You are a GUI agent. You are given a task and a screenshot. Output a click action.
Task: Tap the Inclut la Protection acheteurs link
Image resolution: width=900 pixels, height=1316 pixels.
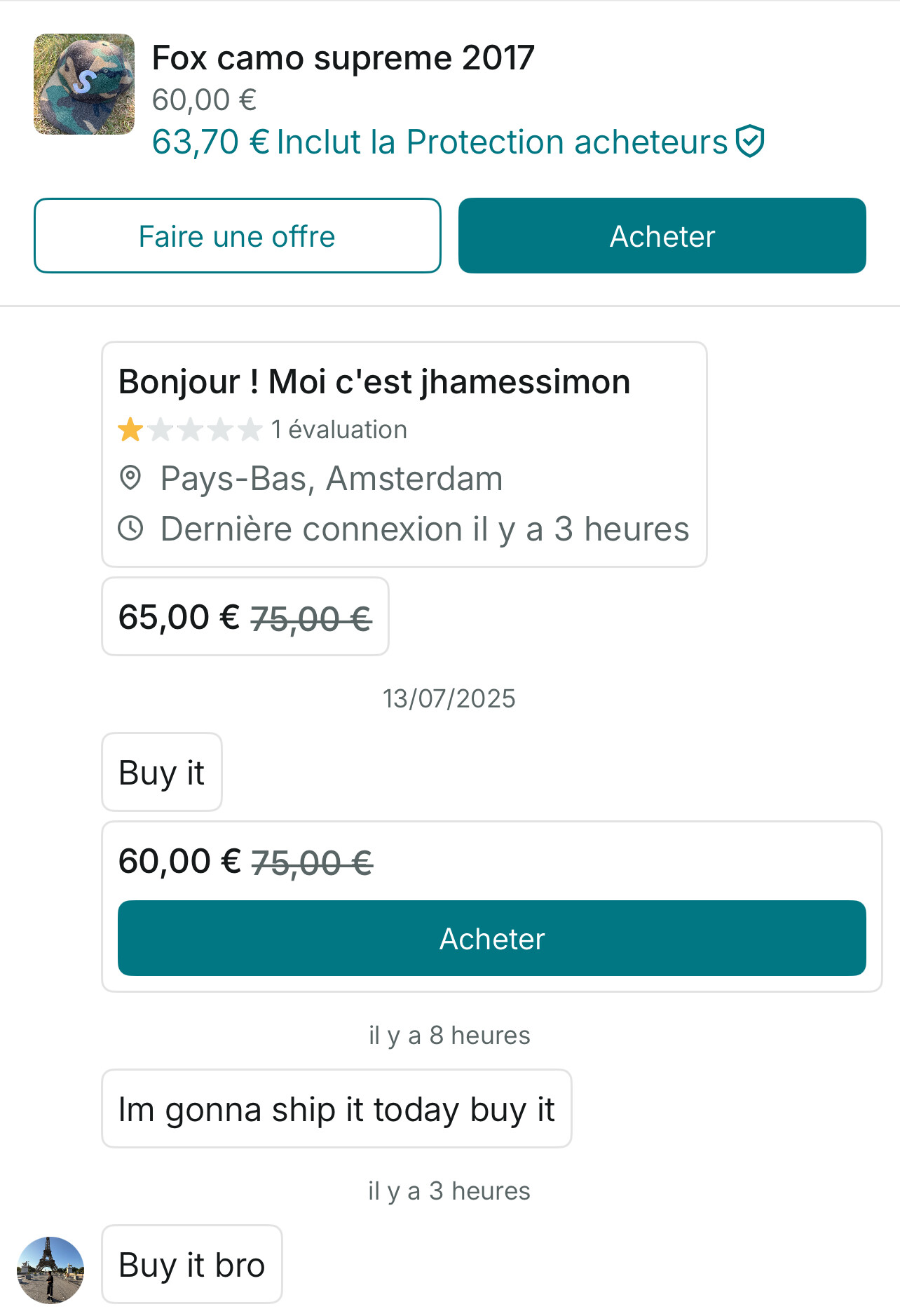click(502, 142)
